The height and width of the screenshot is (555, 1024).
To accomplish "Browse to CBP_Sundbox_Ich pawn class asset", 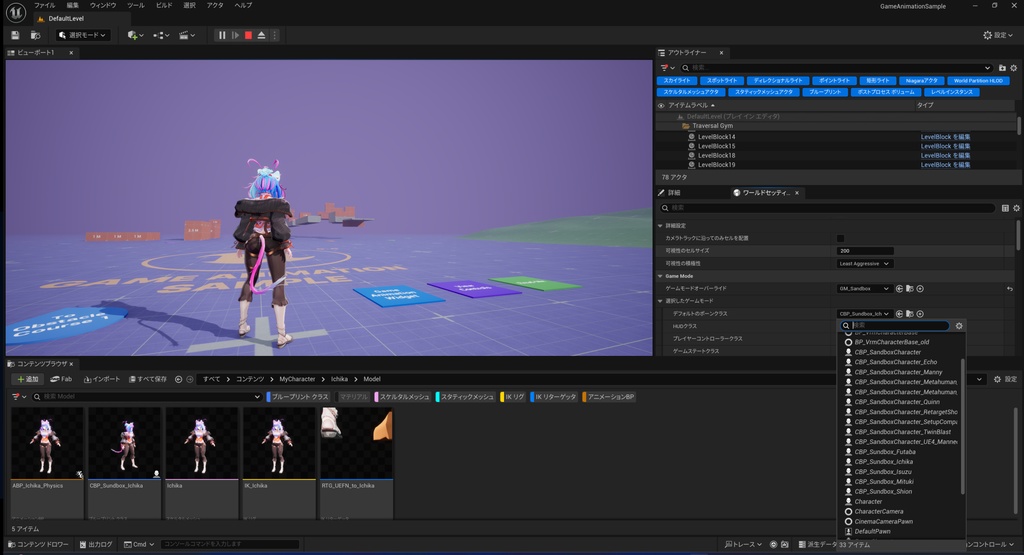I will coord(910,314).
